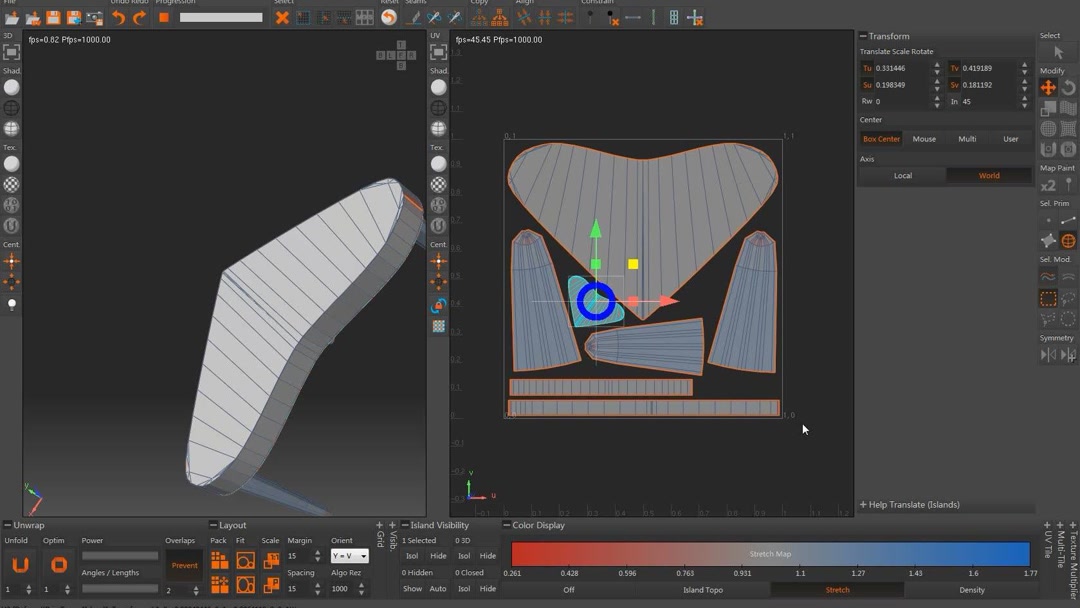Select Island Topo color display mode
Image resolution: width=1080 pixels, height=608 pixels.
[x=702, y=590]
